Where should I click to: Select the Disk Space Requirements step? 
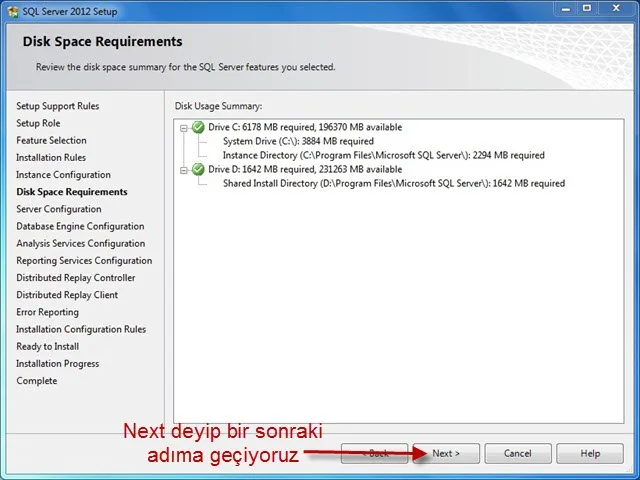pyautogui.click(x=72, y=192)
